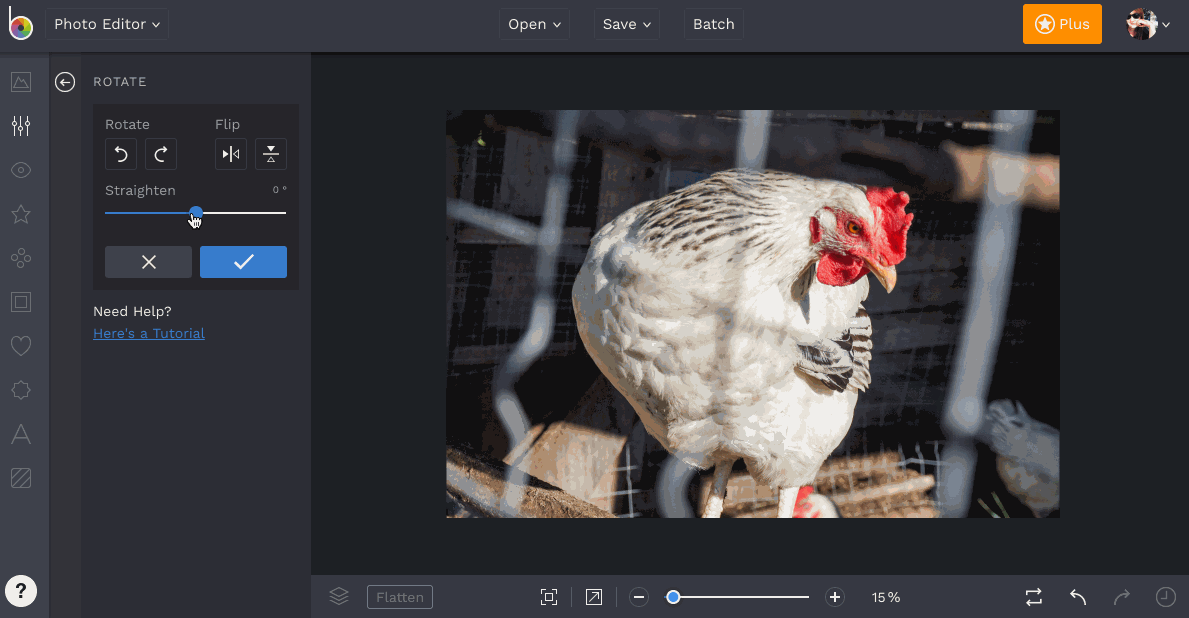This screenshot has height=618, width=1189.
Task: Click the 15 % zoom value
Action: click(886, 598)
